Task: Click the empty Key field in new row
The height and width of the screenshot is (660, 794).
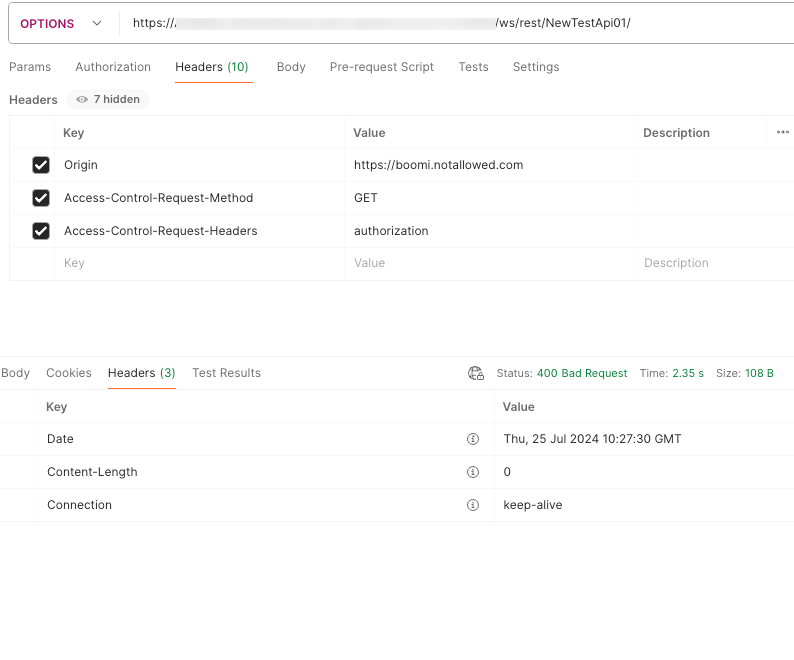Action: coord(198,263)
